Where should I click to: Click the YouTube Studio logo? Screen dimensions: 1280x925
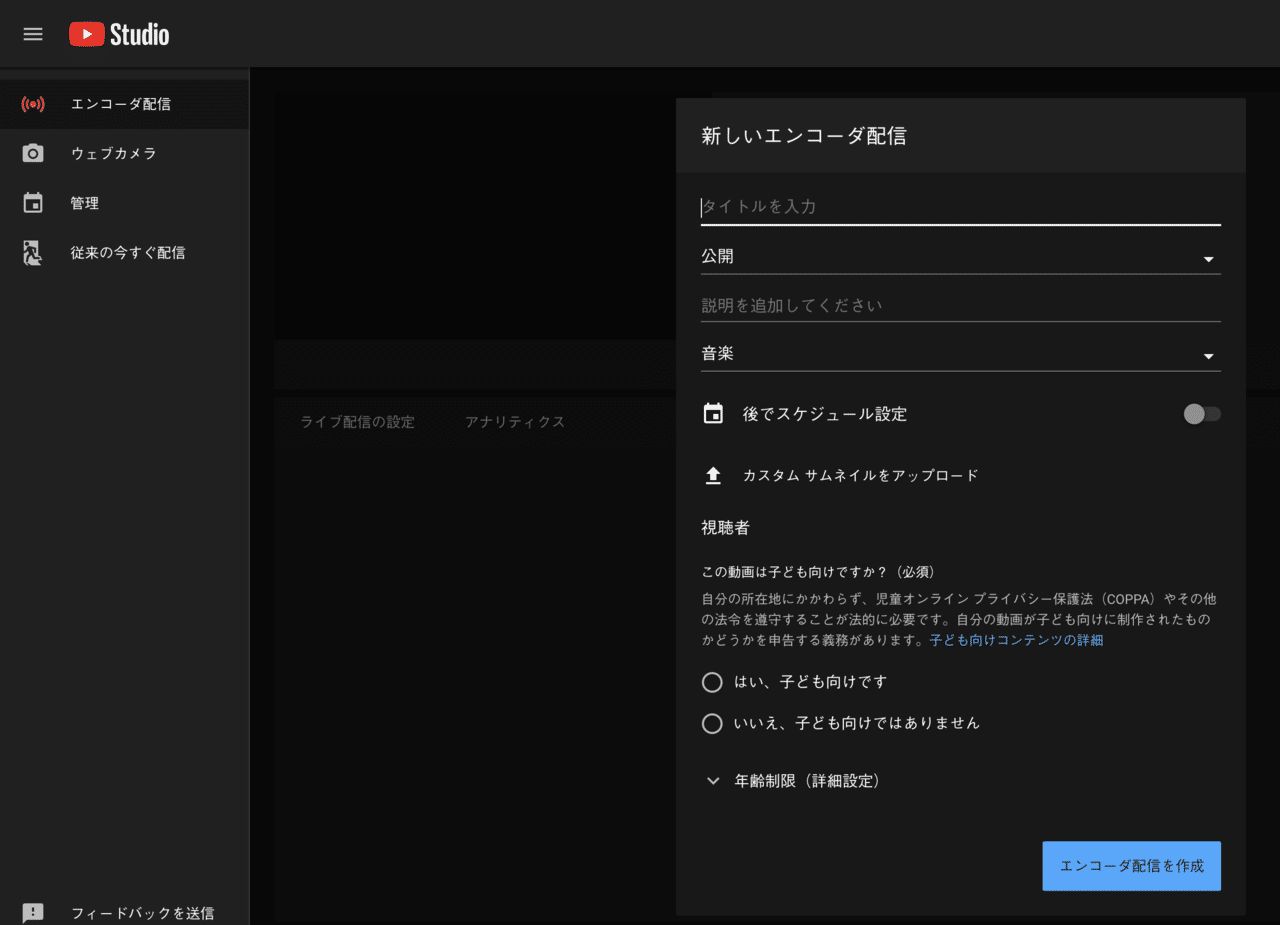pyautogui.click(x=117, y=33)
